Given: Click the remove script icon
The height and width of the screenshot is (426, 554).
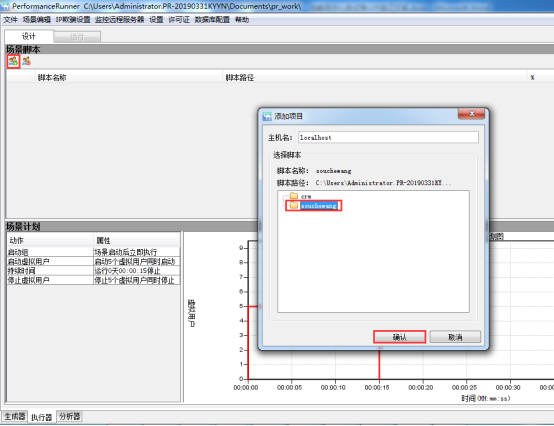Looking at the screenshot, I should [26, 61].
